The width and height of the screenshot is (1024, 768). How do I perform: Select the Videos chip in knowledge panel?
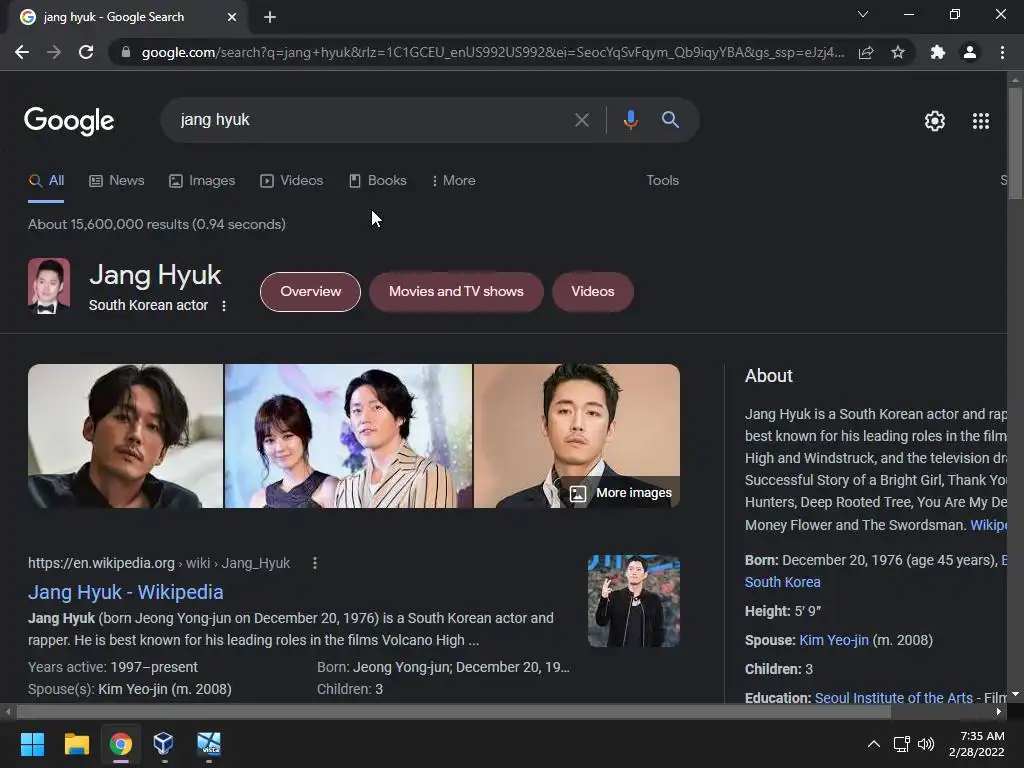point(592,292)
